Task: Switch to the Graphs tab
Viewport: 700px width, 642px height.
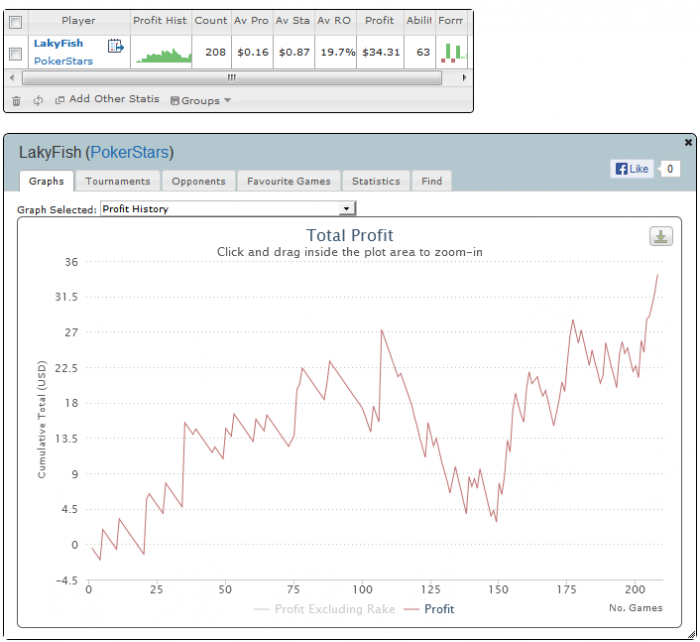Action: (46, 181)
